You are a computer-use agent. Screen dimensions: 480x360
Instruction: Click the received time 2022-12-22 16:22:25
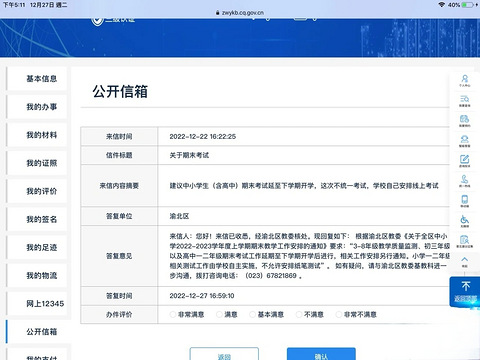point(203,136)
